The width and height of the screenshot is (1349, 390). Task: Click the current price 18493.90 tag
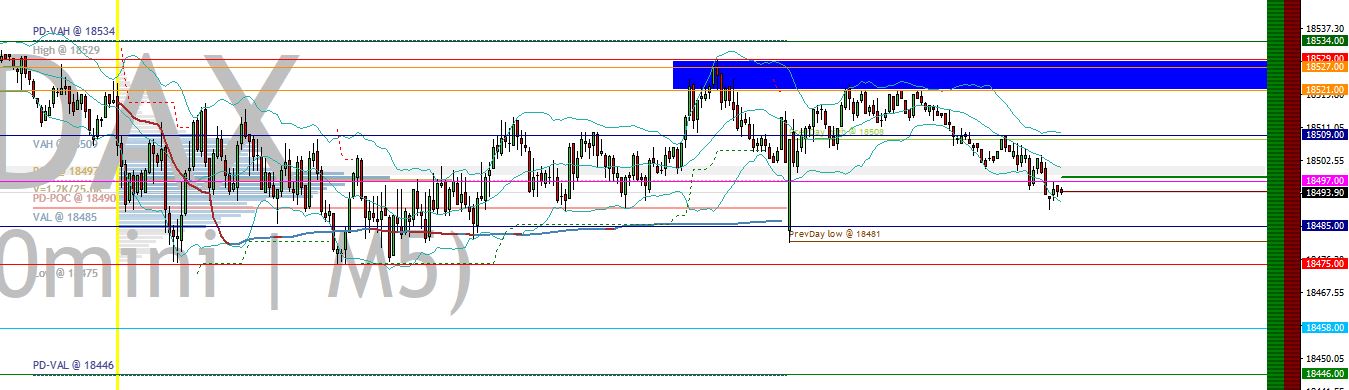coord(1324,192)
